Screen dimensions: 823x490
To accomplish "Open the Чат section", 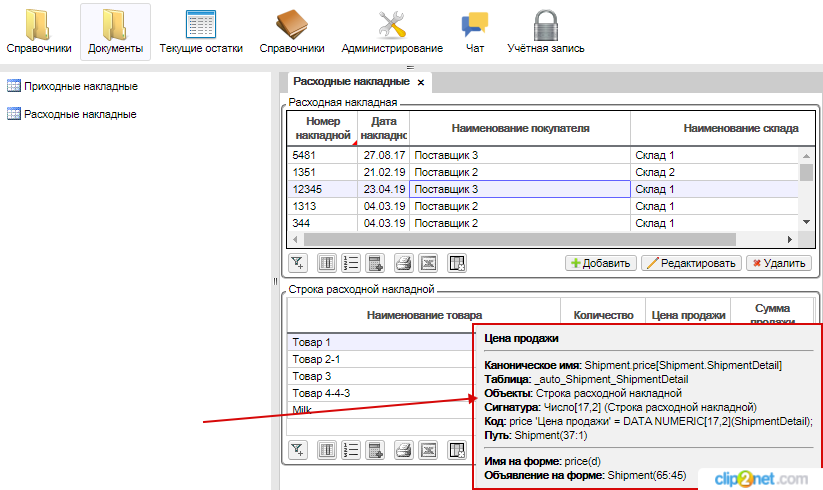I will (474, 31).
